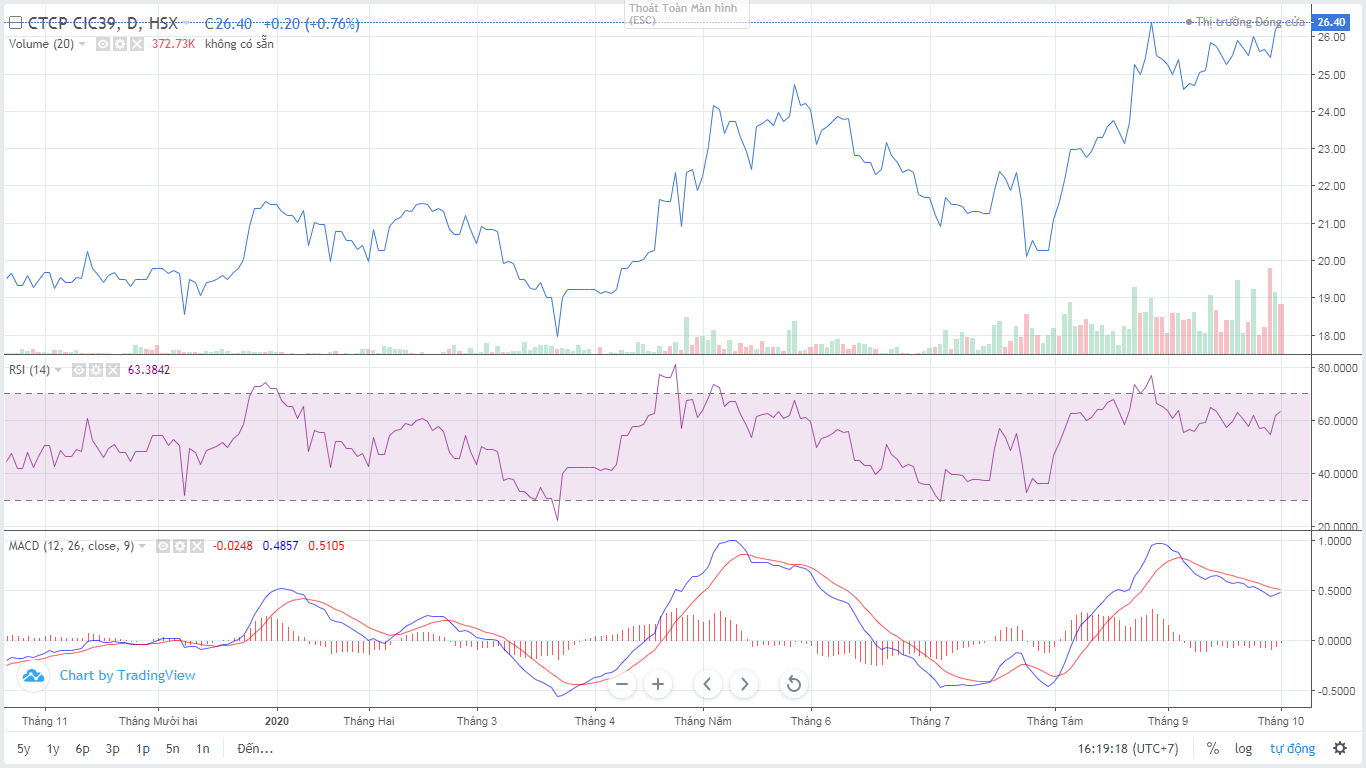This screenshot has width=1366, height=768.
Task: Expand the RSI (14) indicator dropdown arrow
Action: [x=59, y=370]
